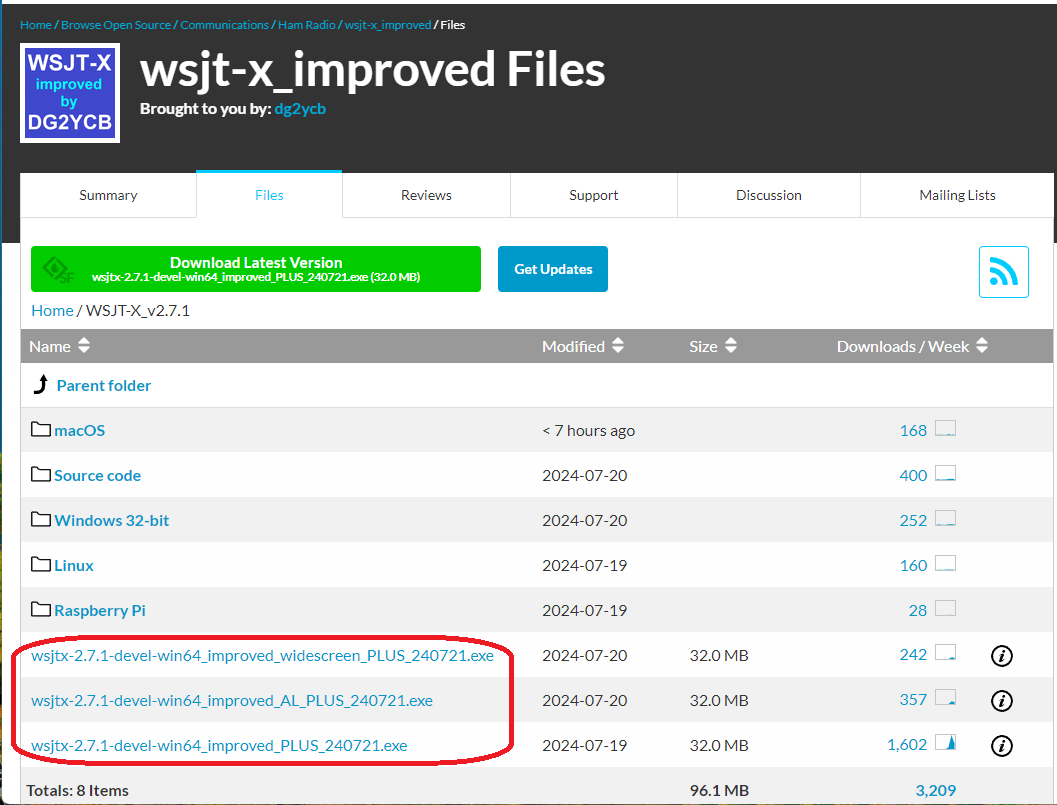
Task: Open the Mailing Lists tab
Action: [x=957, y=195]
